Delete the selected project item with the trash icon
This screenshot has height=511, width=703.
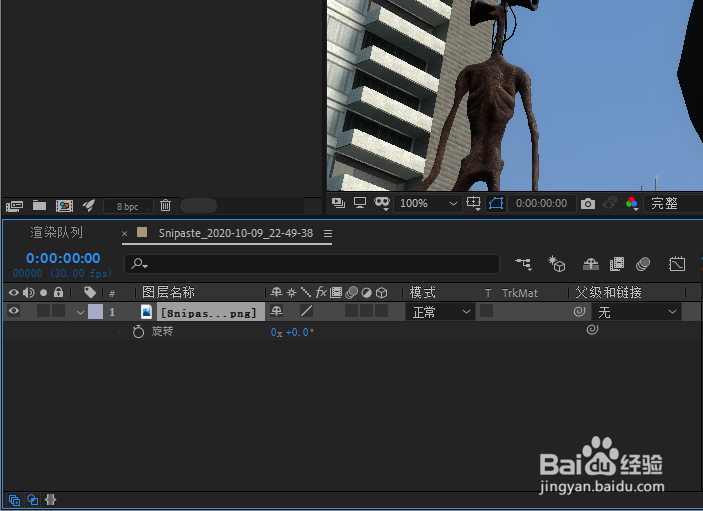point(165,205)
